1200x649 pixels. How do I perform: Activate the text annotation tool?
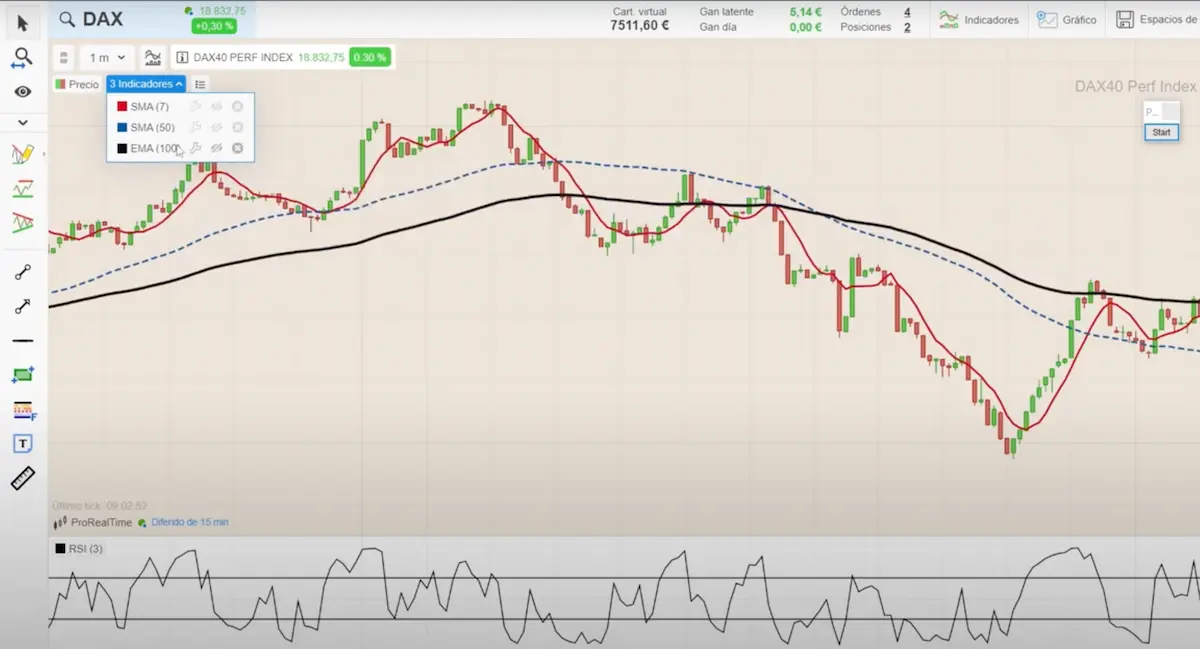[22, 443]
